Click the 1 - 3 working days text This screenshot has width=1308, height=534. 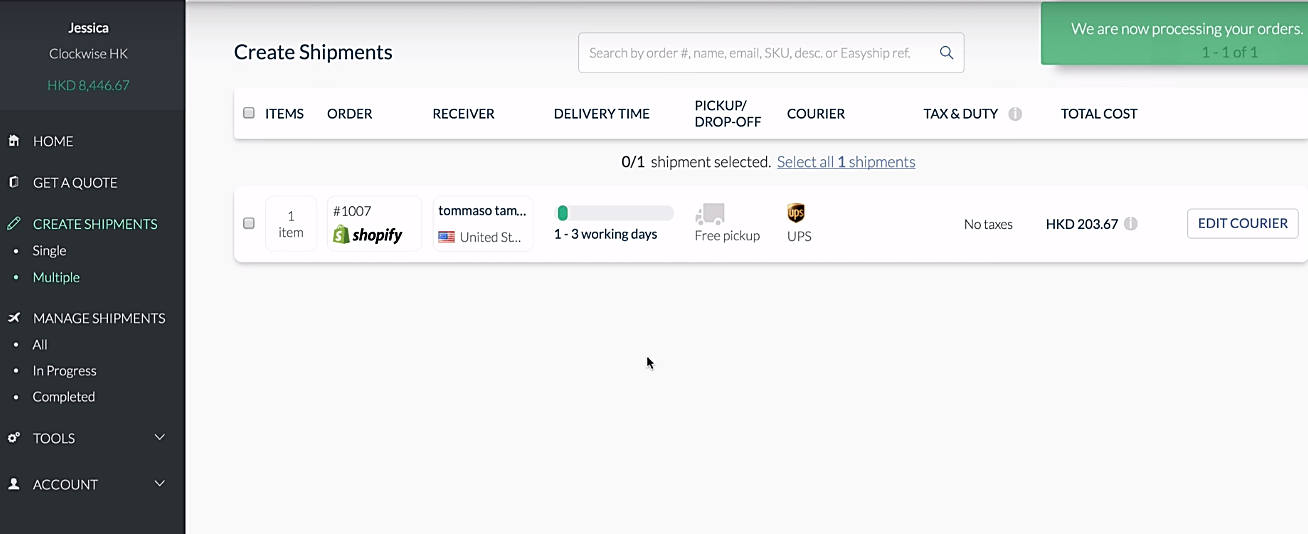coord(606,234)
